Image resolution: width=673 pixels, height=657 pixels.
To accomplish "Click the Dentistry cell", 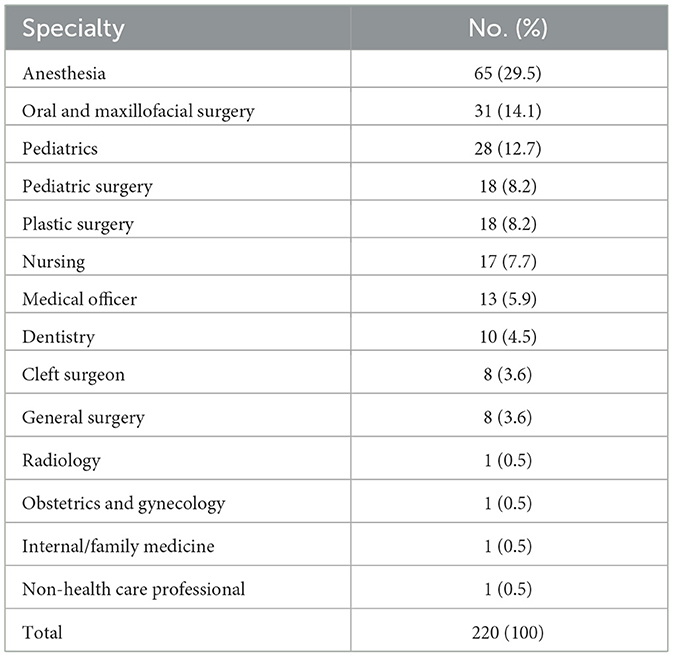I will [57, 335].
